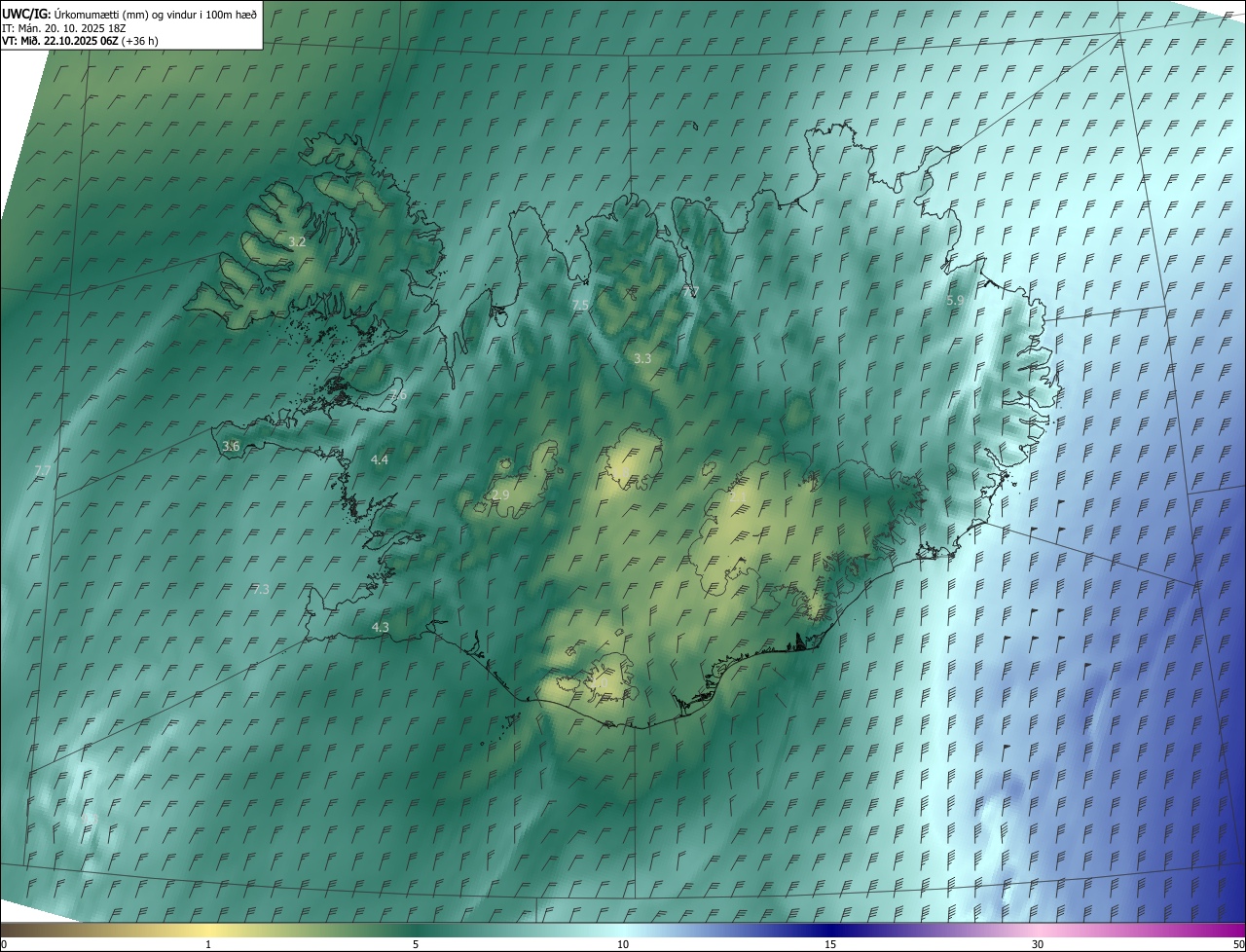Click the 7.5 value on the map
This screenshot has width=1246, height=952.
pyautogui.click(x=580, y=305)
